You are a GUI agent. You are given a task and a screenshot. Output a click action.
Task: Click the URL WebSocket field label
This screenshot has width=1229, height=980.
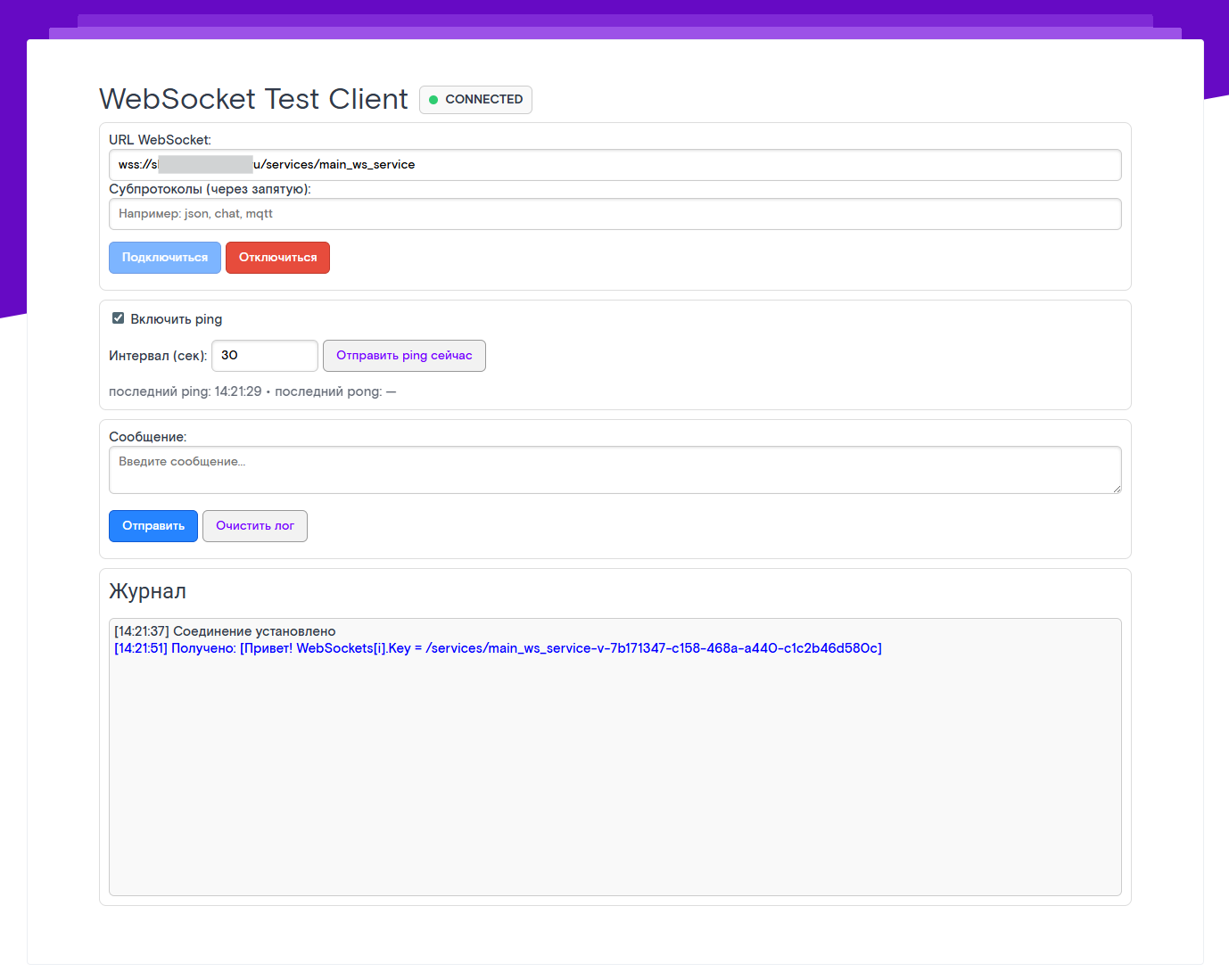coord(160,140)
